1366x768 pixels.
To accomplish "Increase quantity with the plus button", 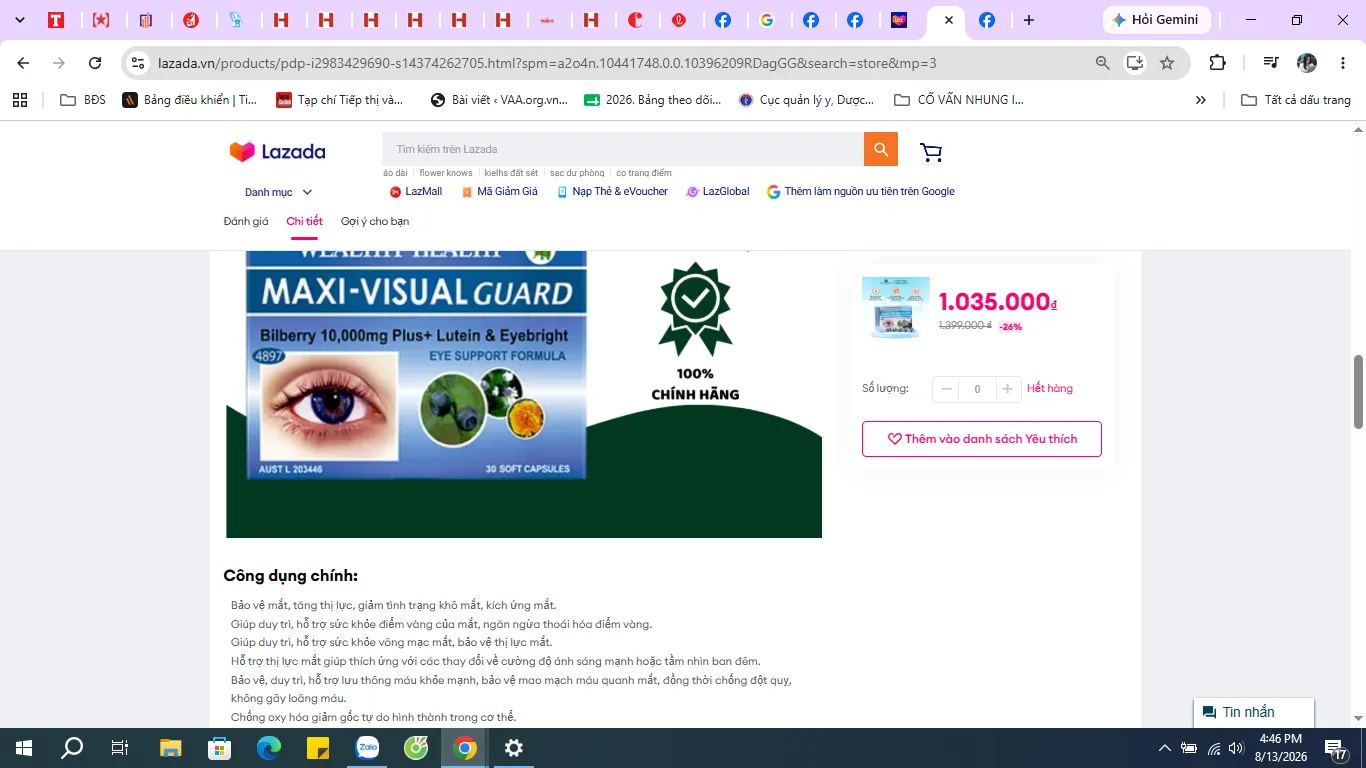I will click(x=1008, y=389).
